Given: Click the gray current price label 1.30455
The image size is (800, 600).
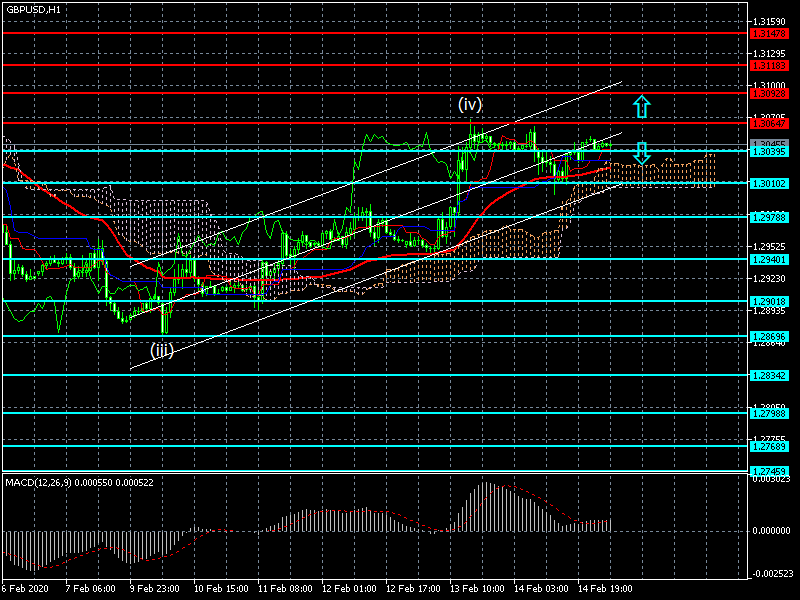Looking at the screenshot, I should [x=769, y=143].
